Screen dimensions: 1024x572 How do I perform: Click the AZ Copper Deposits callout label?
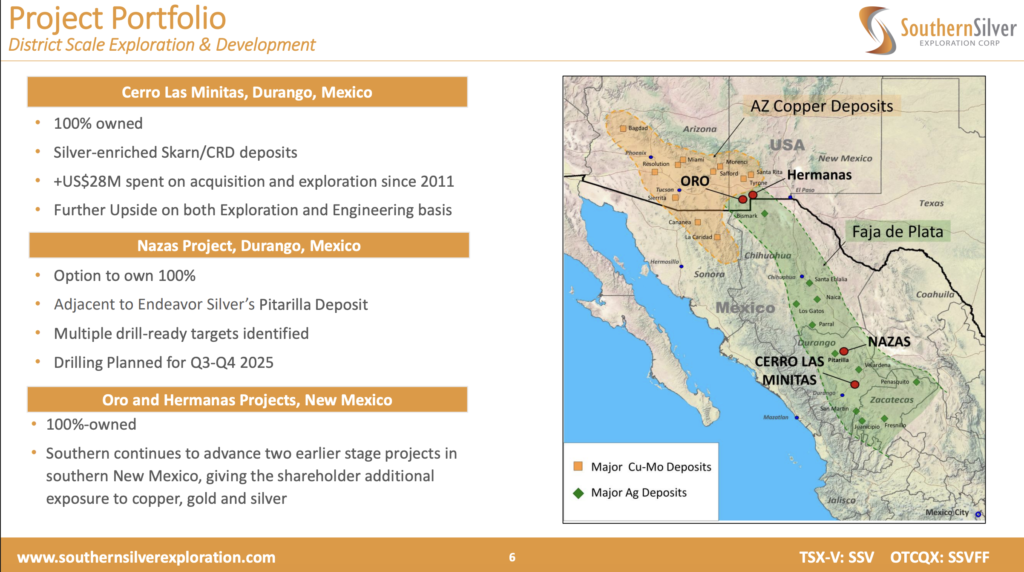pyautogui.click(x=821, y=106)
